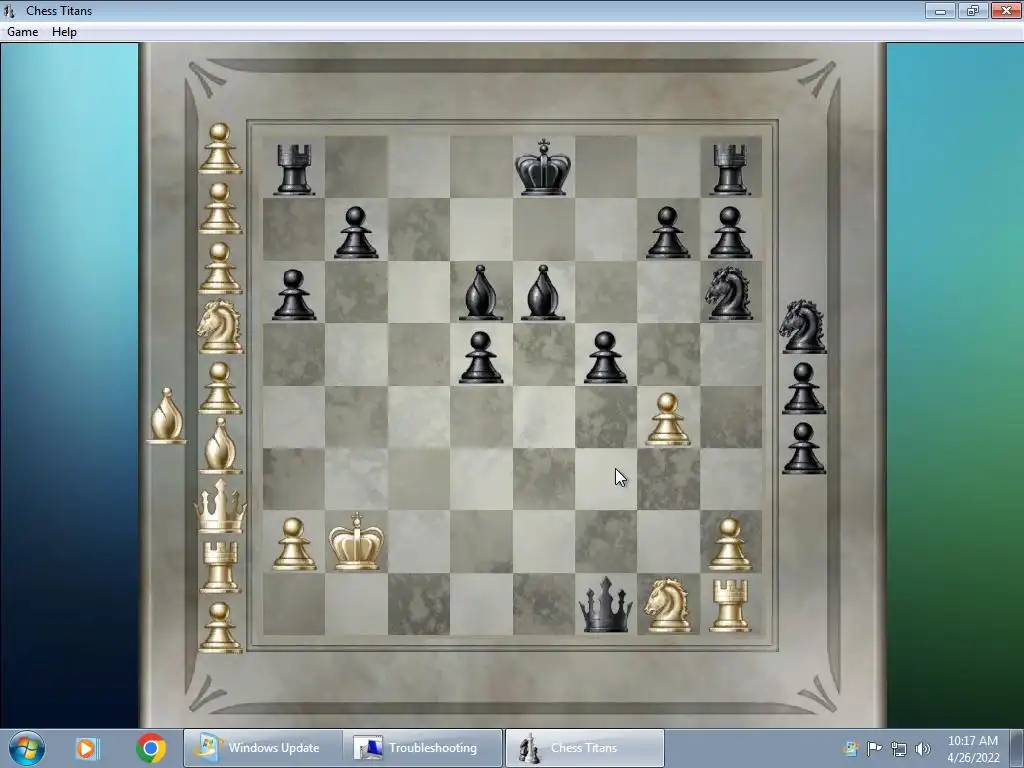
Task: Restore down the Chess Titans window
Action: tap(972, 10)
